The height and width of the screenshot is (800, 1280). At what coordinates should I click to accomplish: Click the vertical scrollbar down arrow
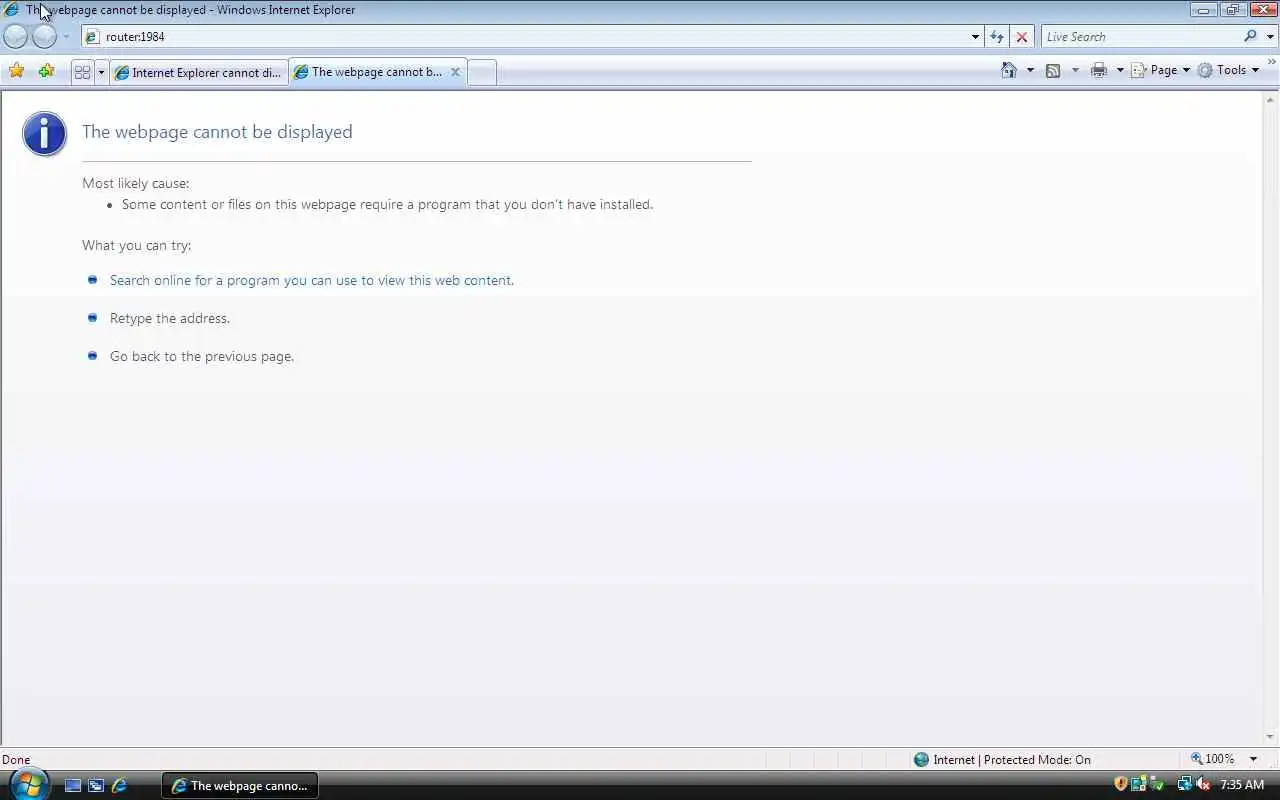pos(1271,738)
